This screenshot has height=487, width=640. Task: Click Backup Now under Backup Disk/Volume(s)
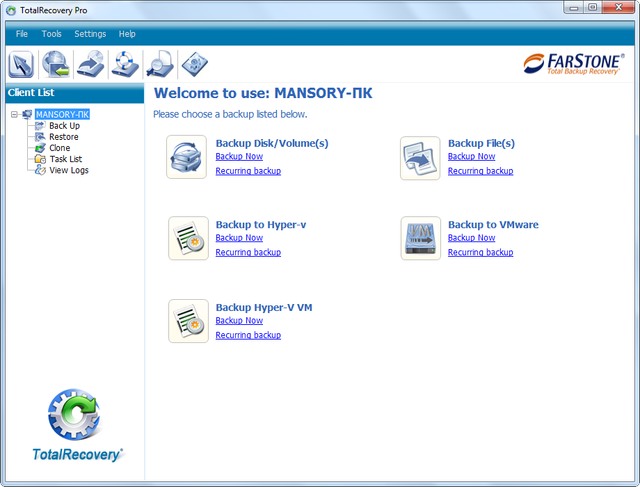[239, 157]
